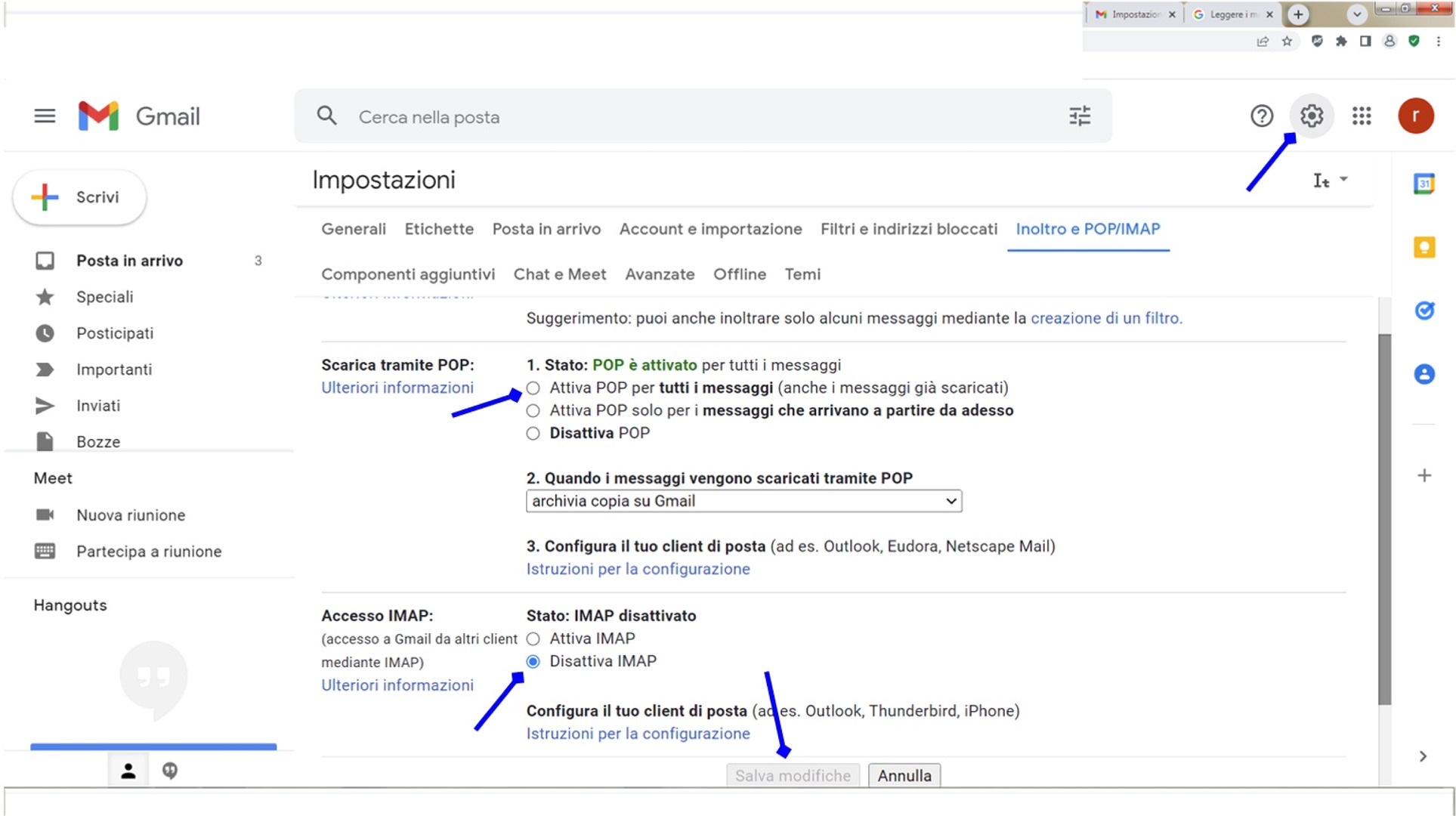1456x816 pixels.
Task: Expand the side panel chevron arrow
Action: coord(1422,756)
